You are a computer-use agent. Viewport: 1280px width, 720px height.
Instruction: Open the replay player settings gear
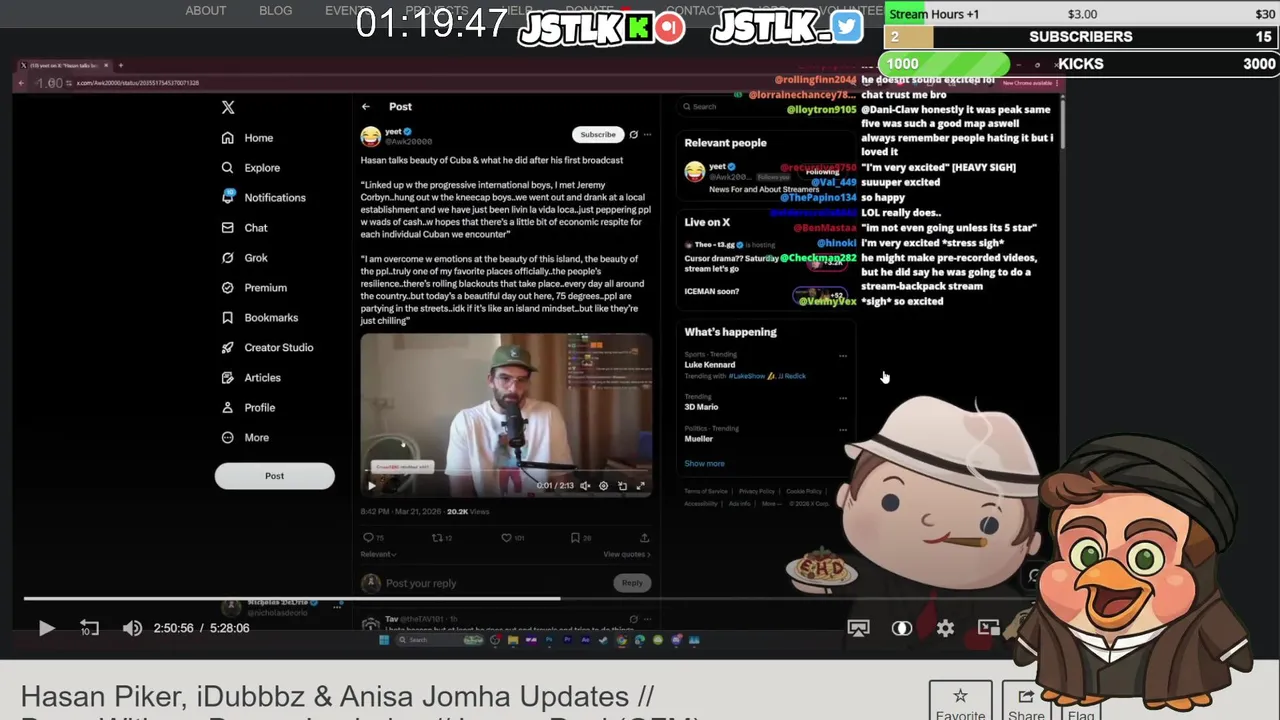[945, 628]
